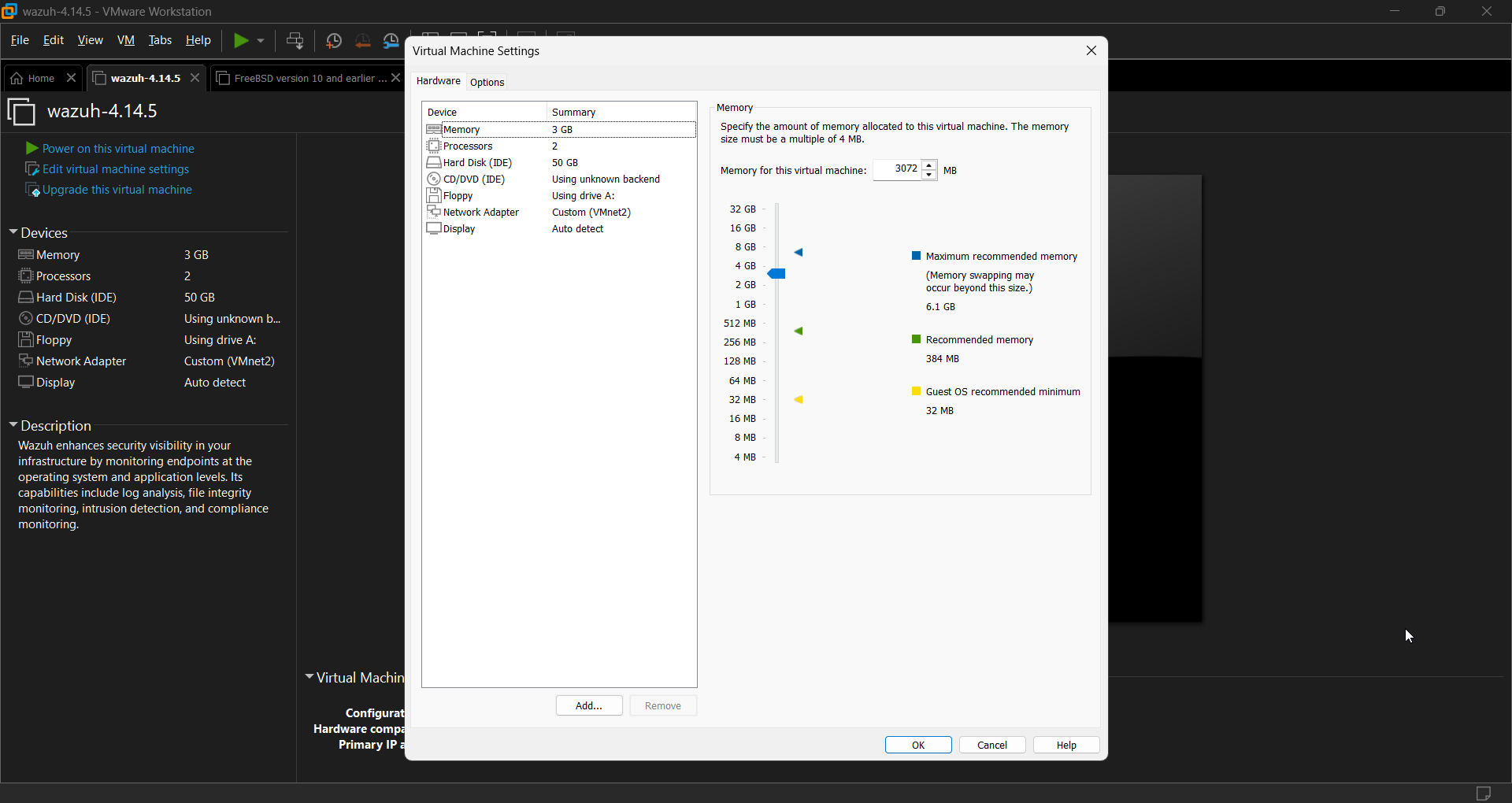This screenshot has height=803, width=1512.
Task: Open the Help menu in the menu bar
Action: click(x=198, y=40)
